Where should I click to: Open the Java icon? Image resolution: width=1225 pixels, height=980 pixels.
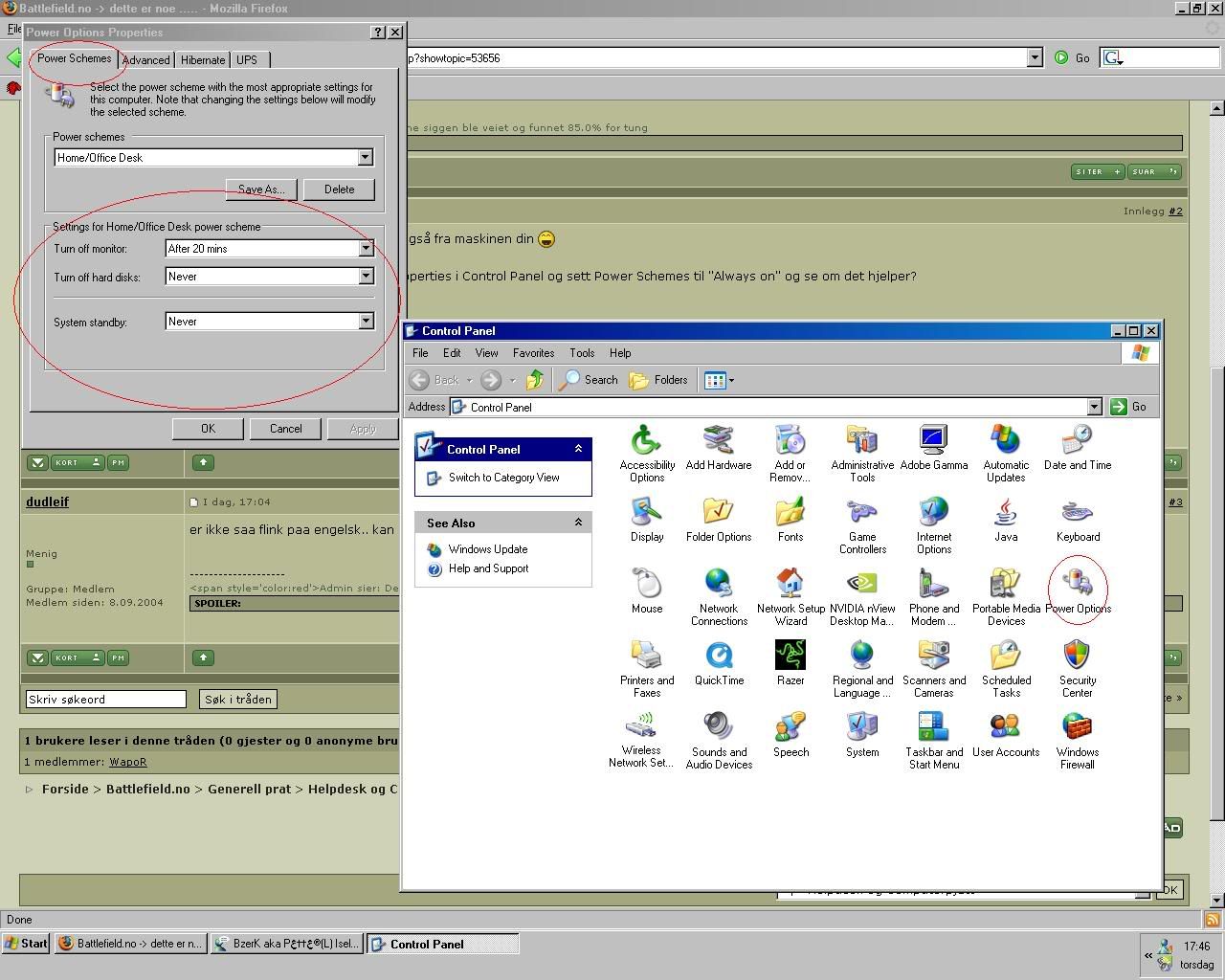[1006, 520]
